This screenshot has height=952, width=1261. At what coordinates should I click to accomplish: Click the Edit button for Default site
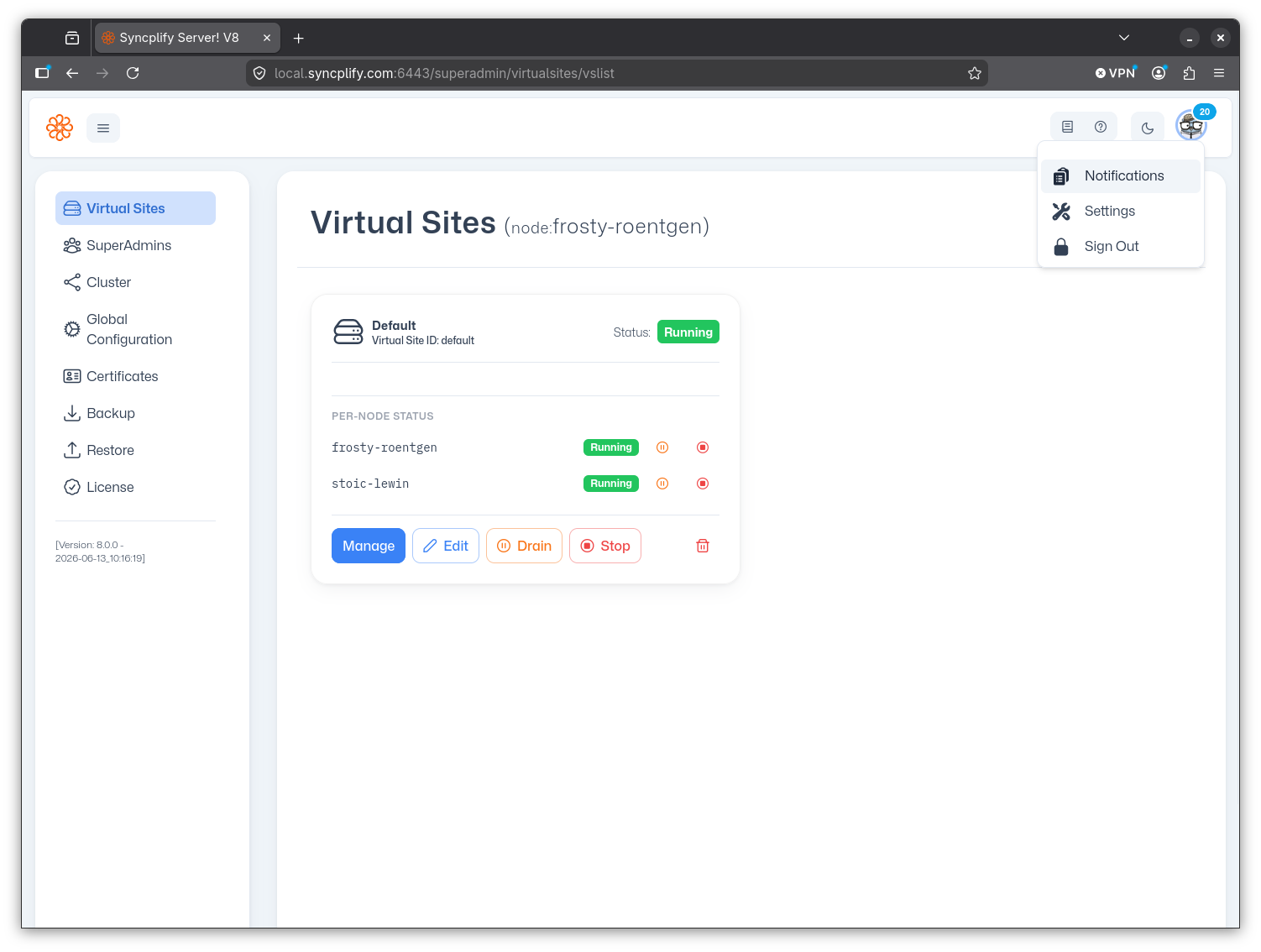coord(446,546)
